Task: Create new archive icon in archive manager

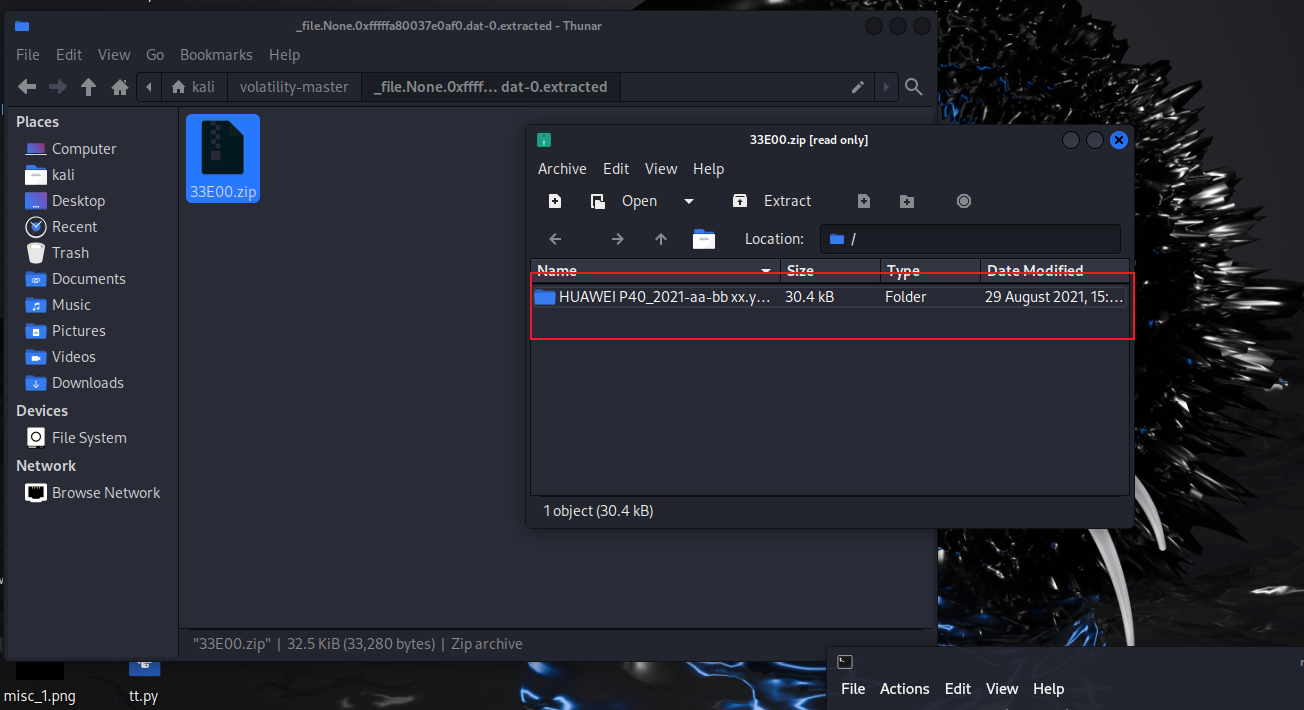Action: 555,201
